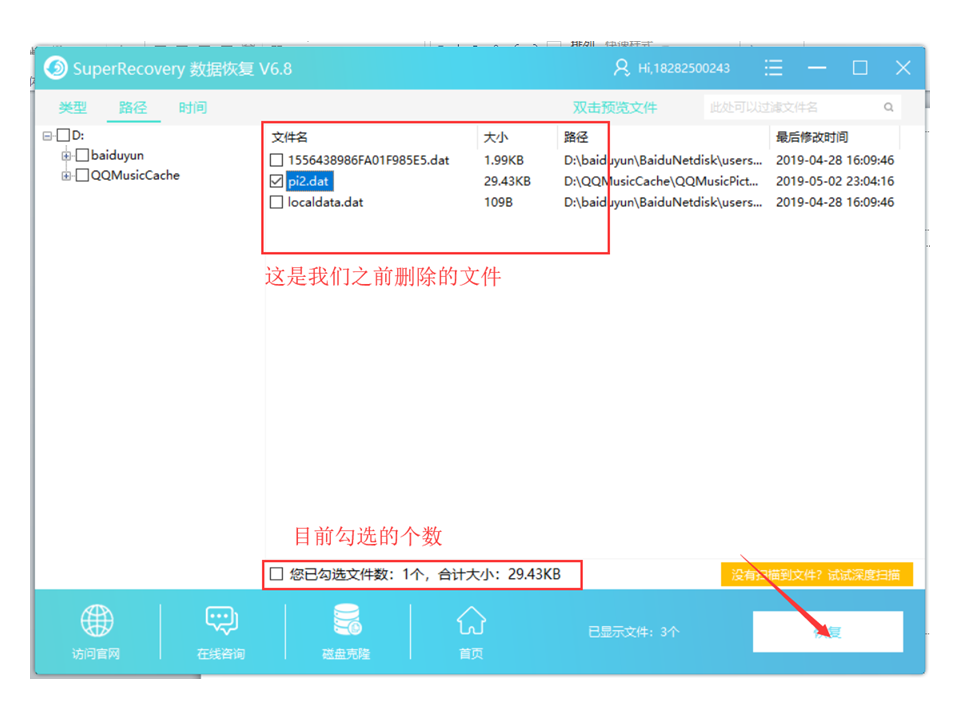Click the 恢复 recover button
Screen dimensions: 960x720
tap(828, 632)
